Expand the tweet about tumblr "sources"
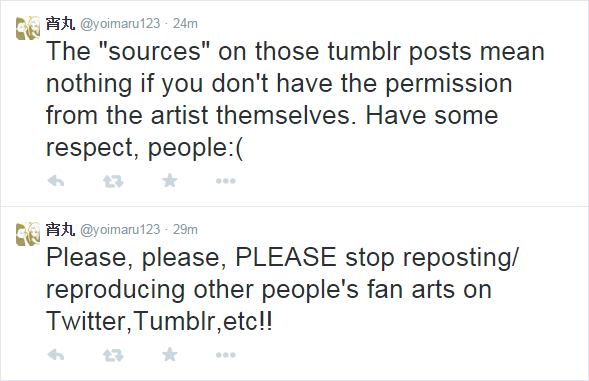Image resolution: width=589 pixels, height=381 pixels. tap(294, 103)
